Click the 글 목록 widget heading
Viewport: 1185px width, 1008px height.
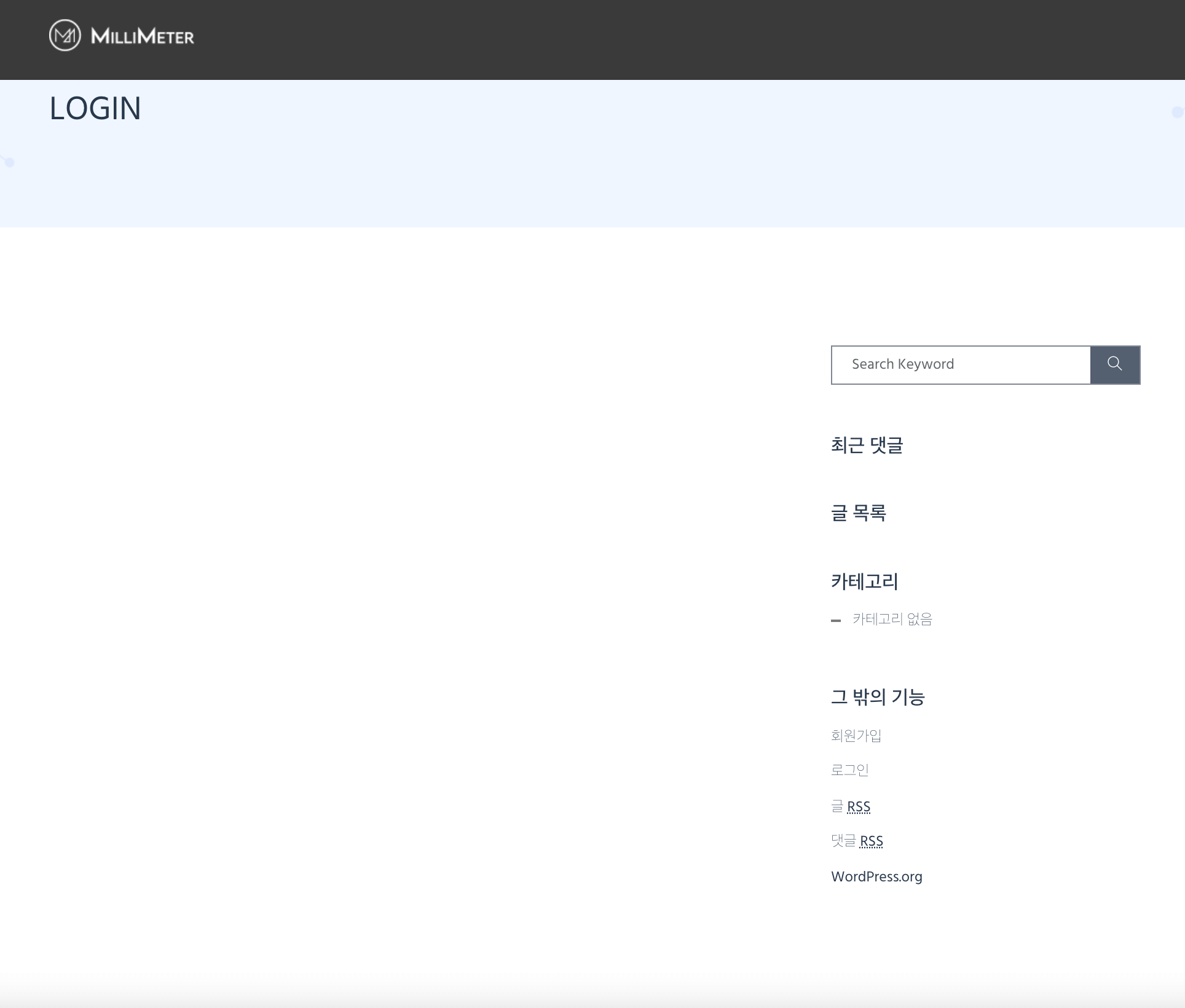point(858,513)
